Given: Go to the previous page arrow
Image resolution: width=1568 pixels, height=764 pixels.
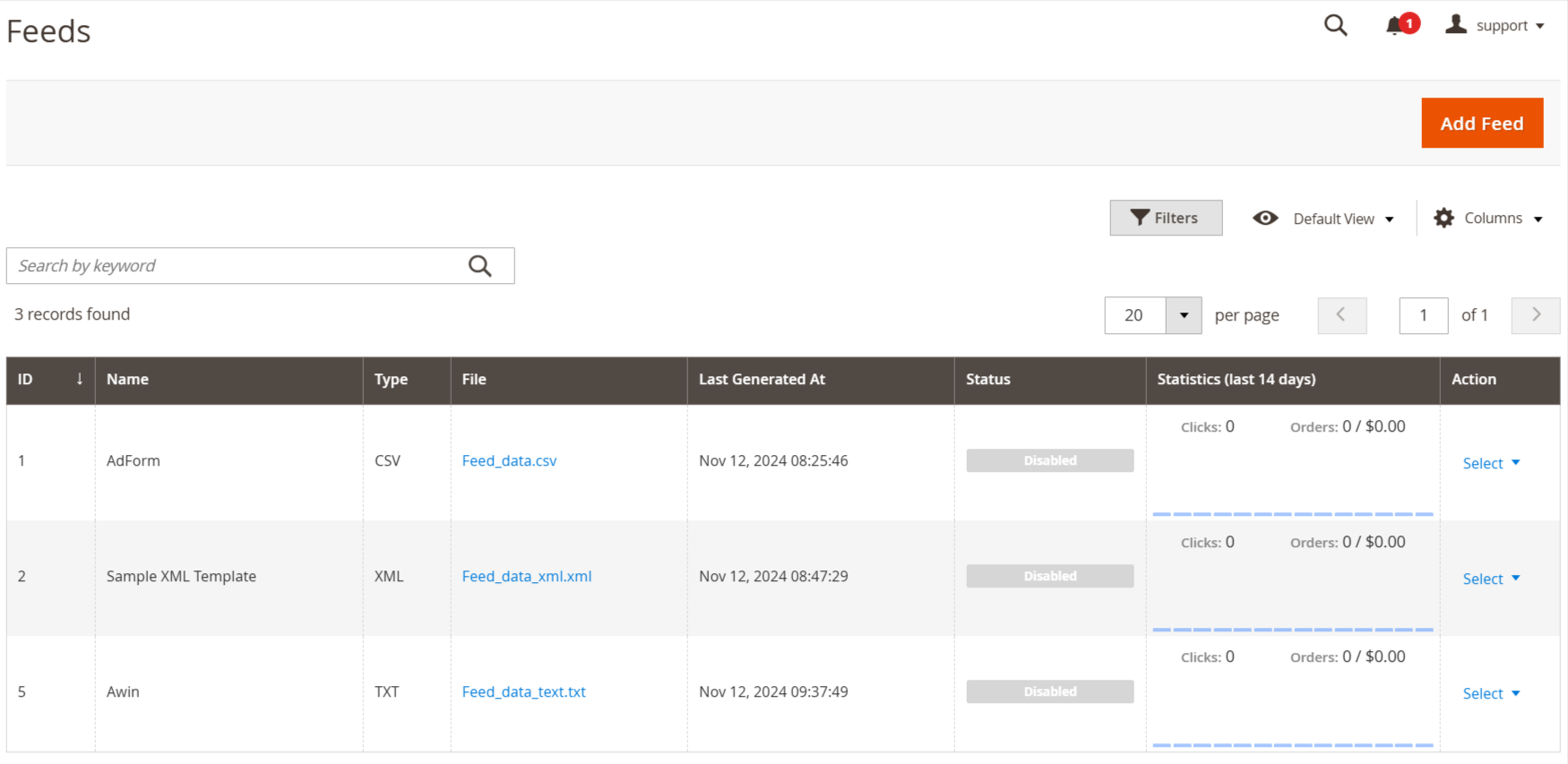Looking at the screenshot, I should click(x=1341, y=315).
